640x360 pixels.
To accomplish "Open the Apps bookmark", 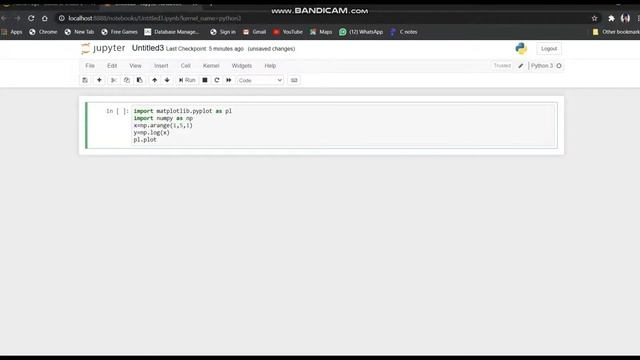I will pos(12,32).
